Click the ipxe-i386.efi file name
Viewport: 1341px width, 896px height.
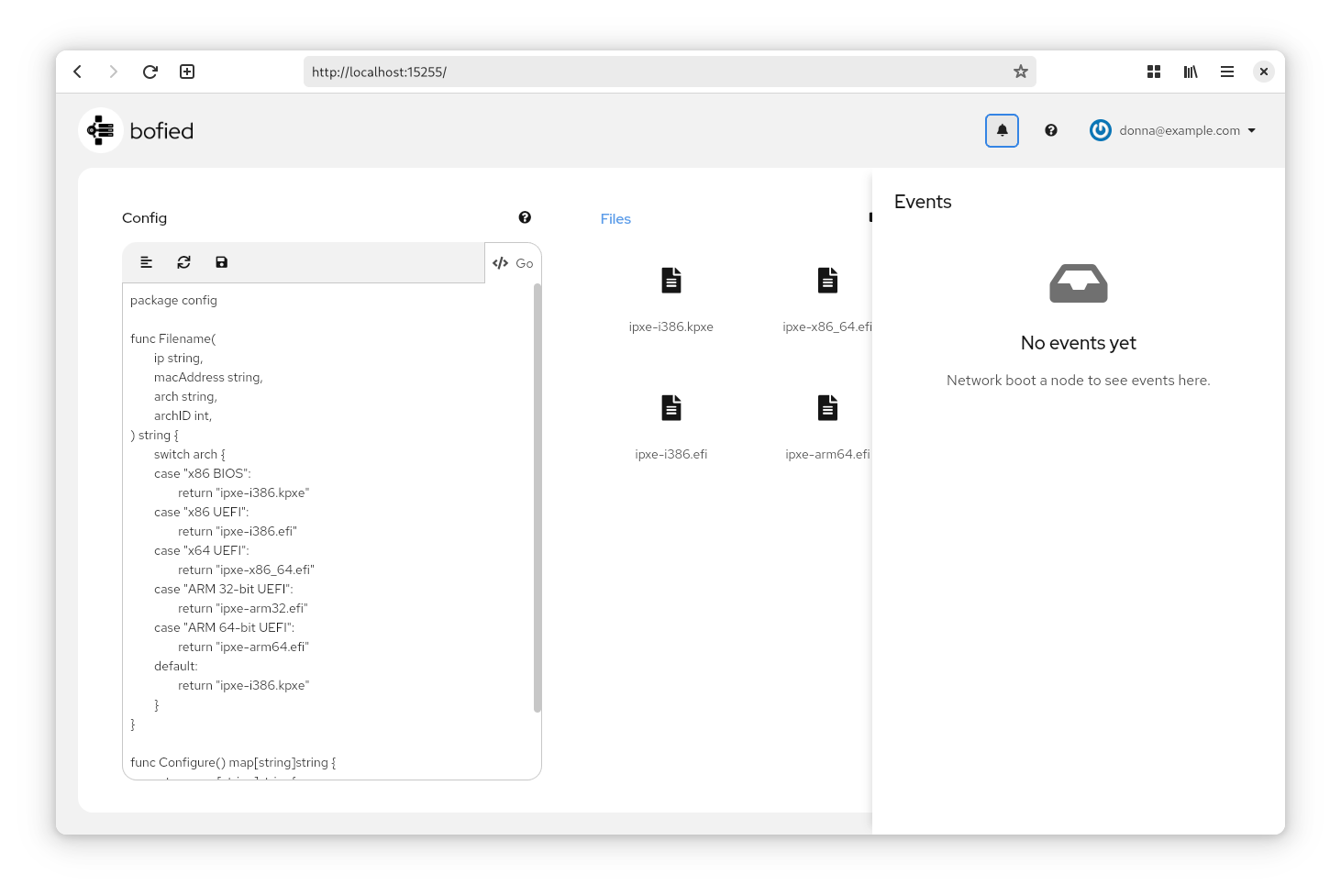[x=671, y=455]
